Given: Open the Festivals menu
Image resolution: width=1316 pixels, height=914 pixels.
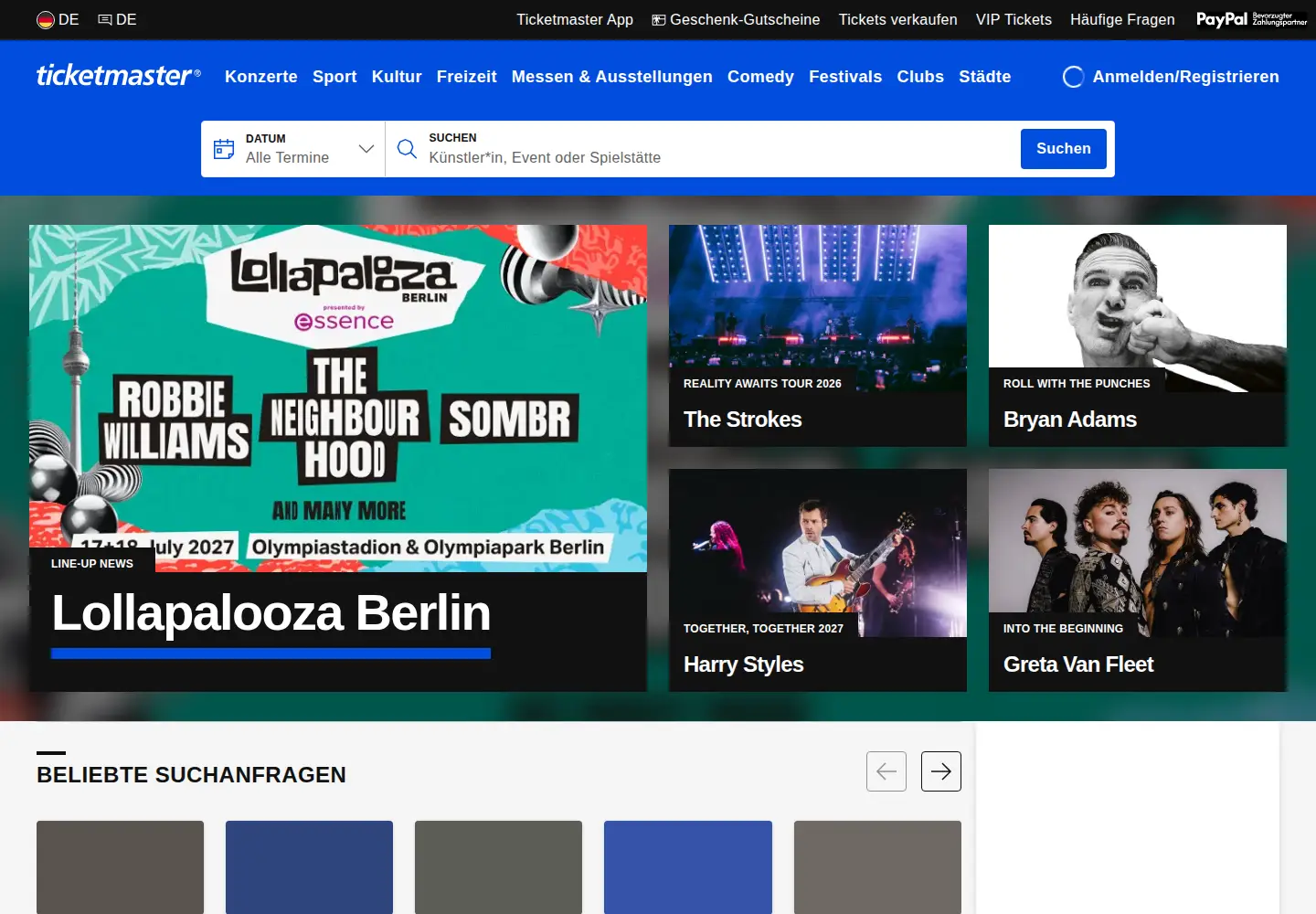Looking at the screenshot, I should (845, 77).
